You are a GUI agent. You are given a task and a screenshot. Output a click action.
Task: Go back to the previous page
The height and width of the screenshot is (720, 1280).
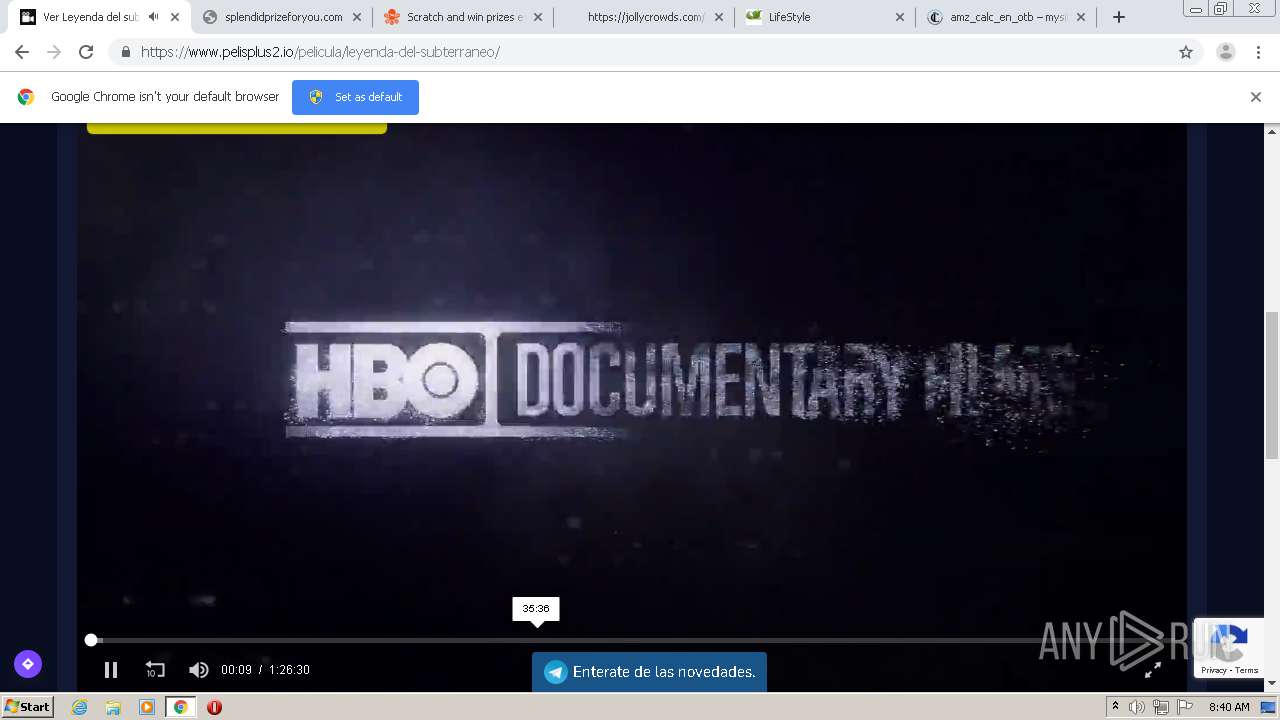[22, 52]
